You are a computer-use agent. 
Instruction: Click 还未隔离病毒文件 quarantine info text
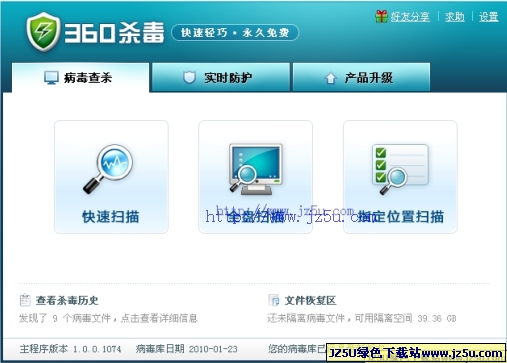pyautogui.click(x=362, y=318)
